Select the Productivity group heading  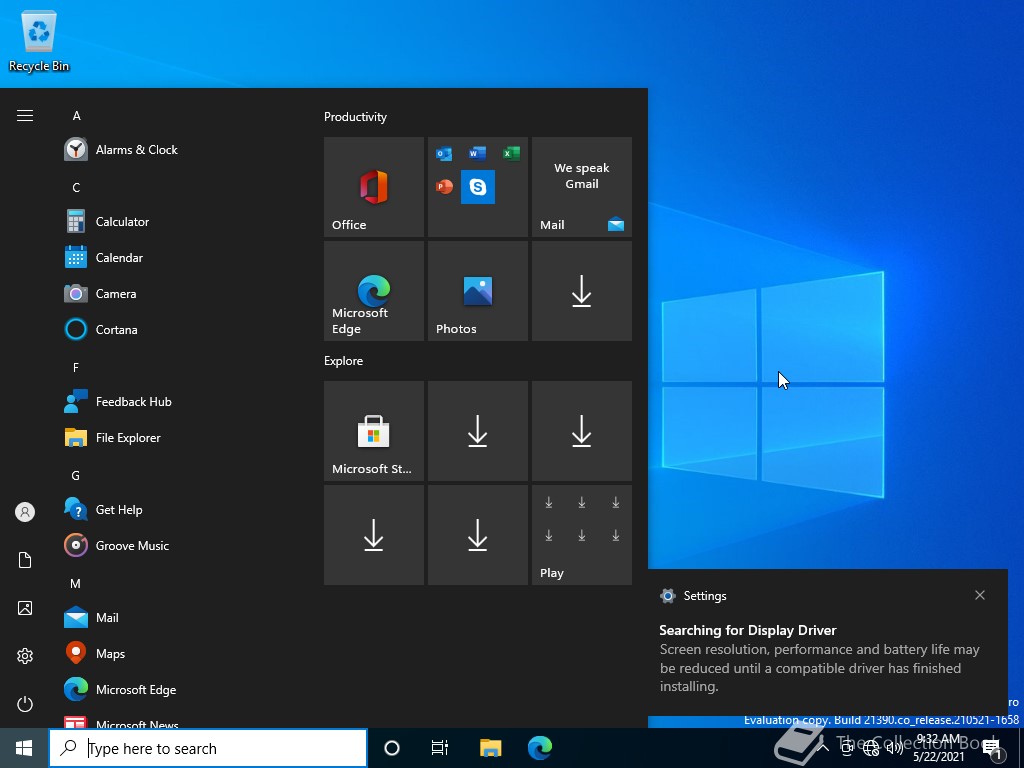[355, 117]
